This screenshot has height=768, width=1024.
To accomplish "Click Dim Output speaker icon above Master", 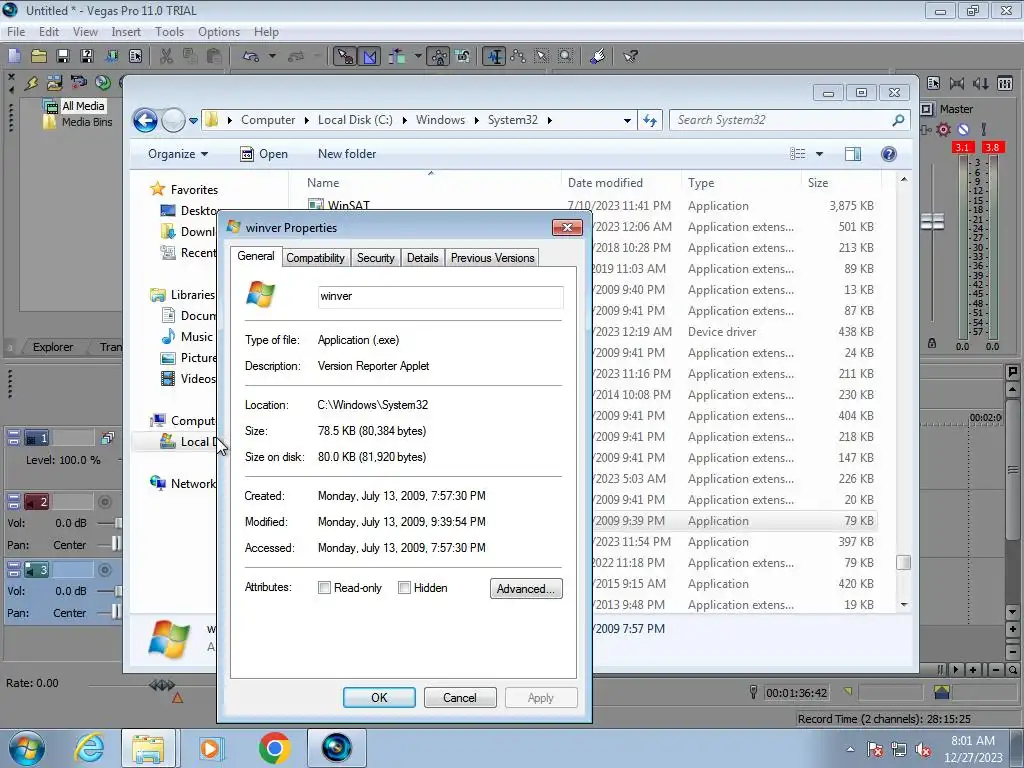I will 980,83.
